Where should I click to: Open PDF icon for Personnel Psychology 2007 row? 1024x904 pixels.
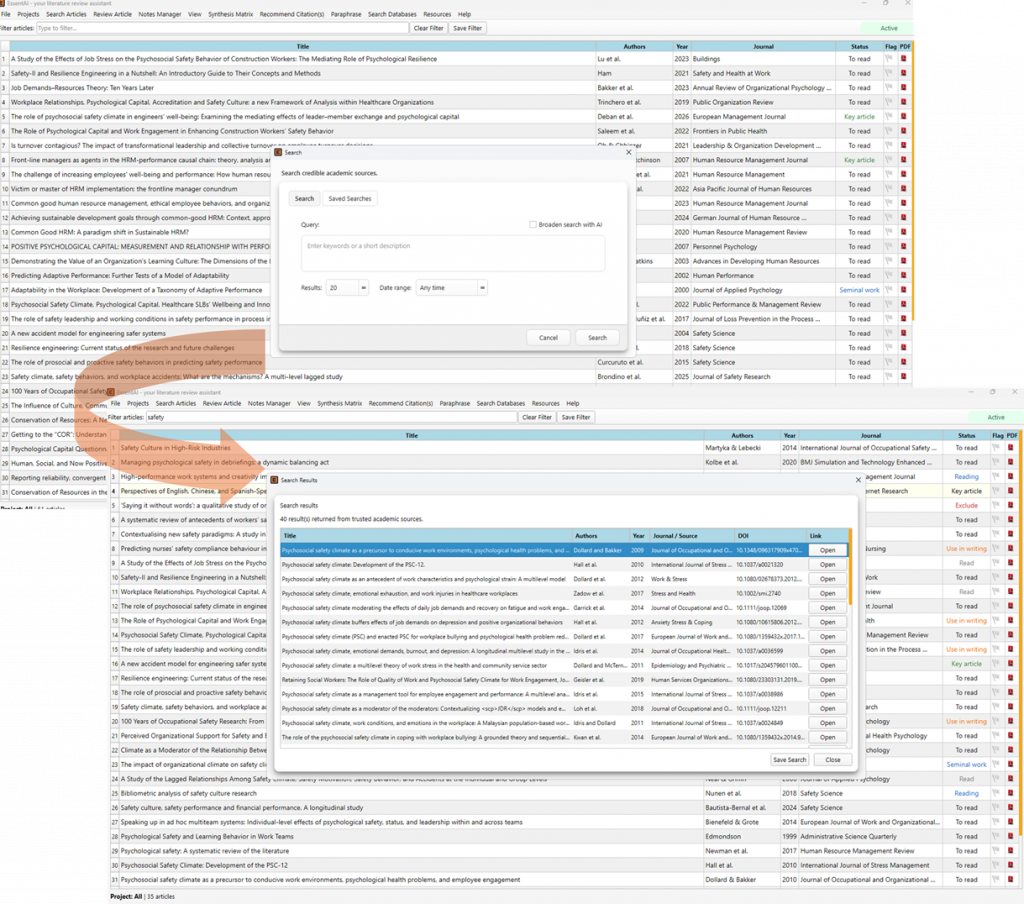tap(904, 246)
